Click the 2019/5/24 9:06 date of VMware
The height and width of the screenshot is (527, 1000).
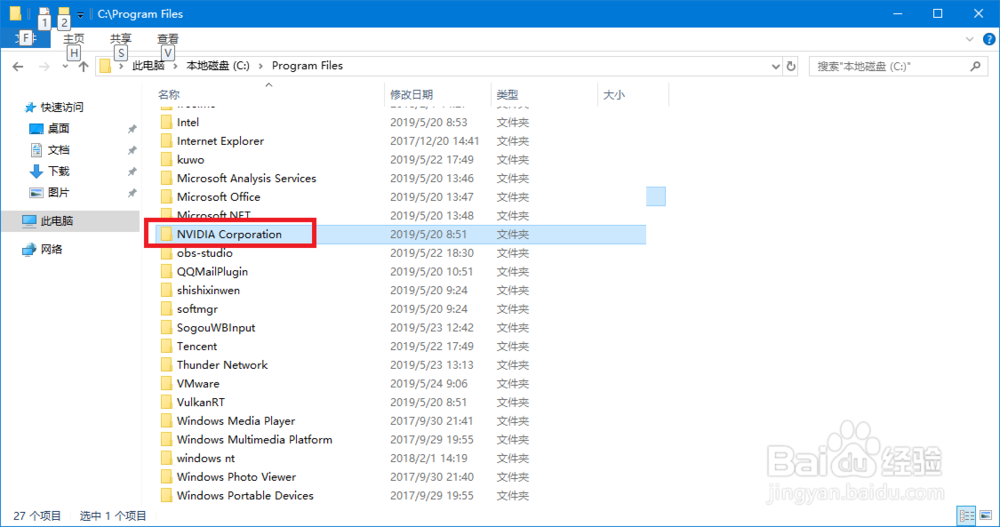click(x=429, y=383)
